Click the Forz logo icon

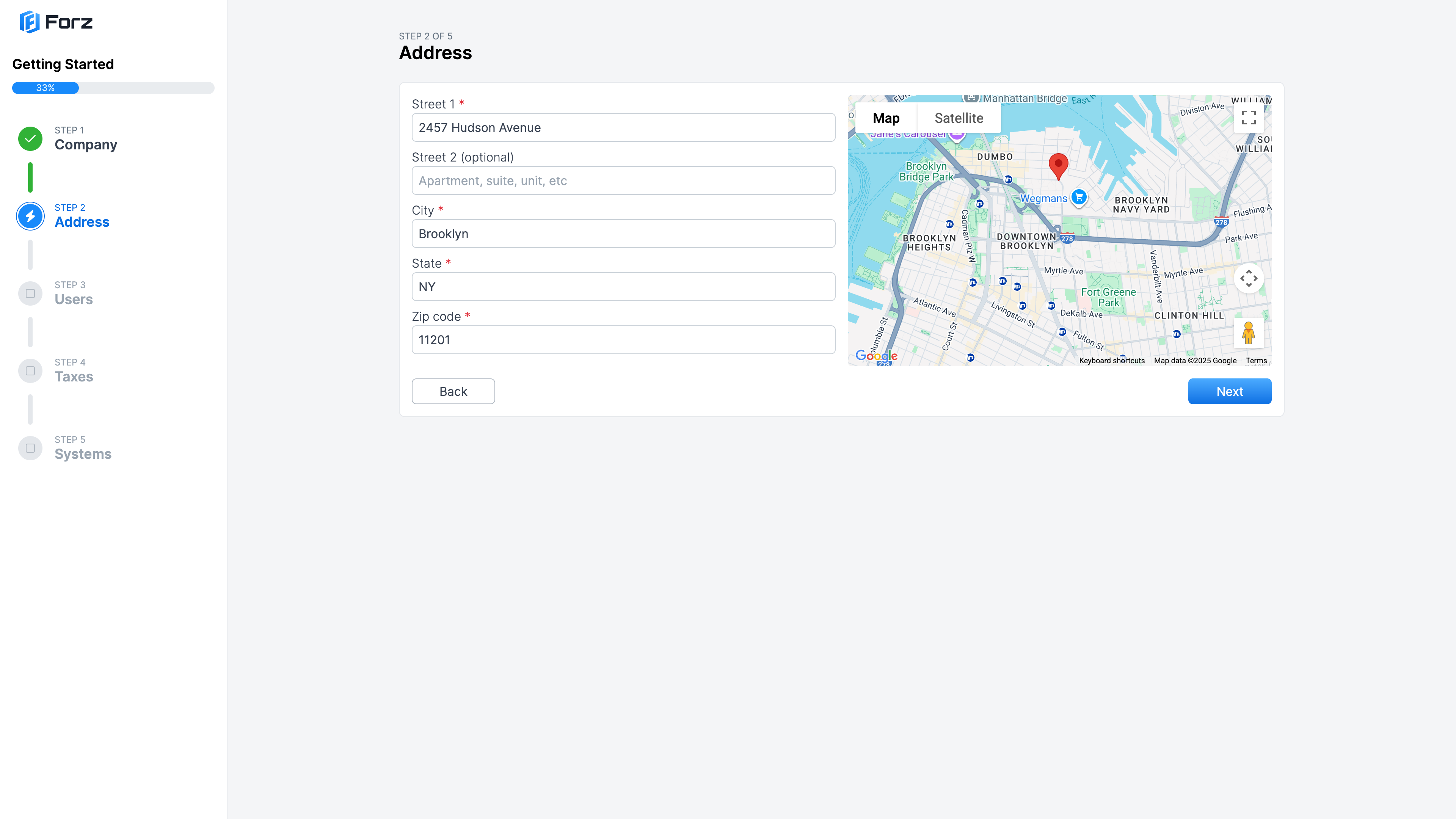pos(30,22)
